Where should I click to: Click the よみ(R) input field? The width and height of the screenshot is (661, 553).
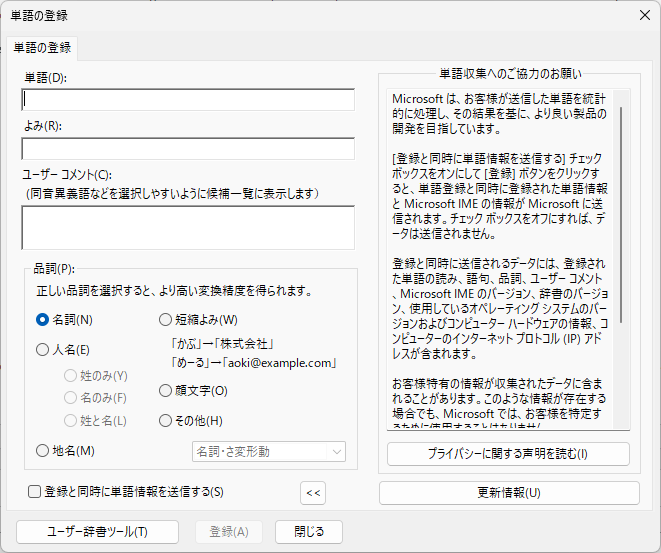point(188,148)
